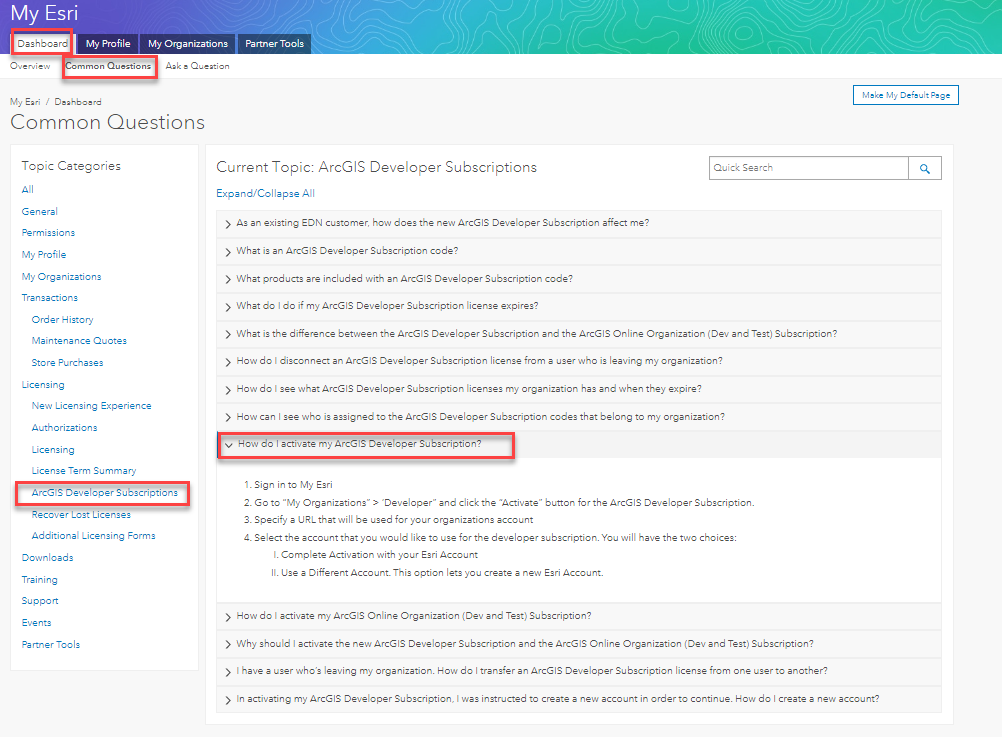Switch to My Profile tab
The image size is (1002, 737).
108,43
